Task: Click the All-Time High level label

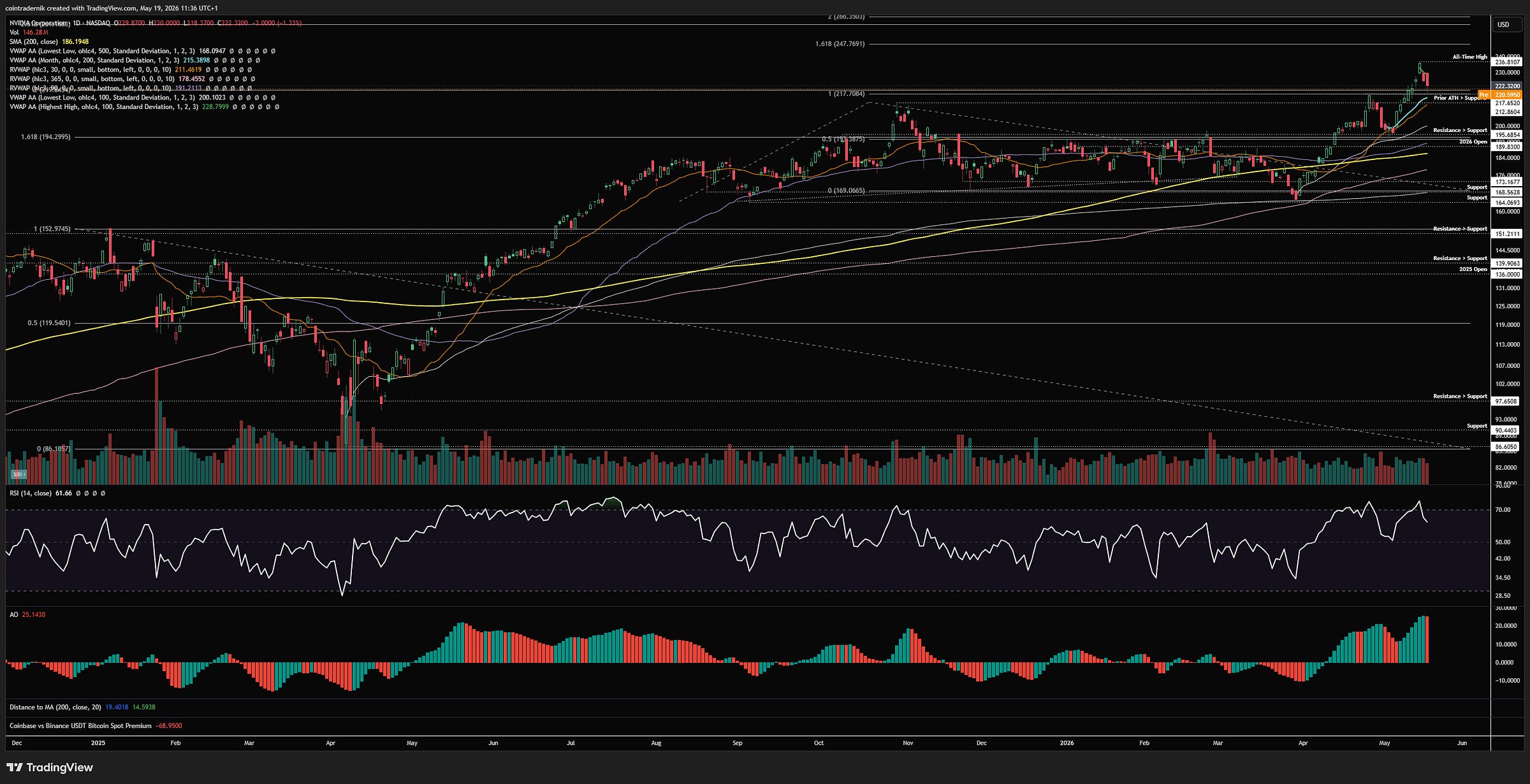Action: [1469, 57]
